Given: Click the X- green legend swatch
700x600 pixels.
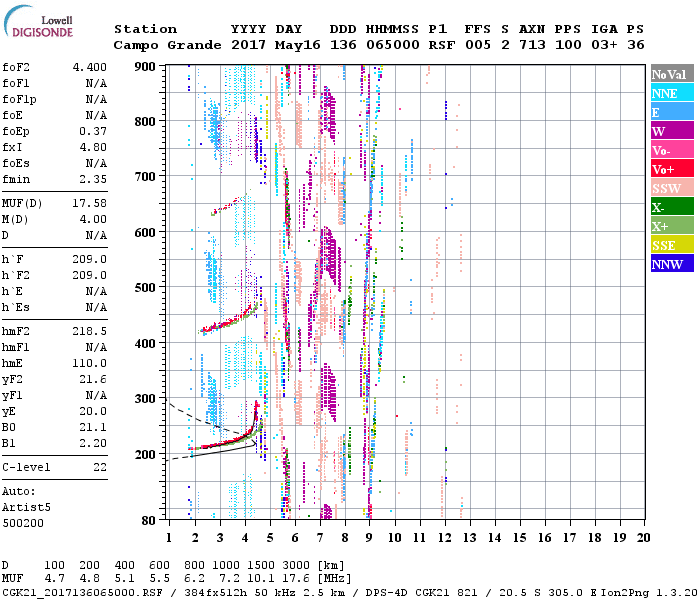Looking at the screenshot, I should click(671, 207).
